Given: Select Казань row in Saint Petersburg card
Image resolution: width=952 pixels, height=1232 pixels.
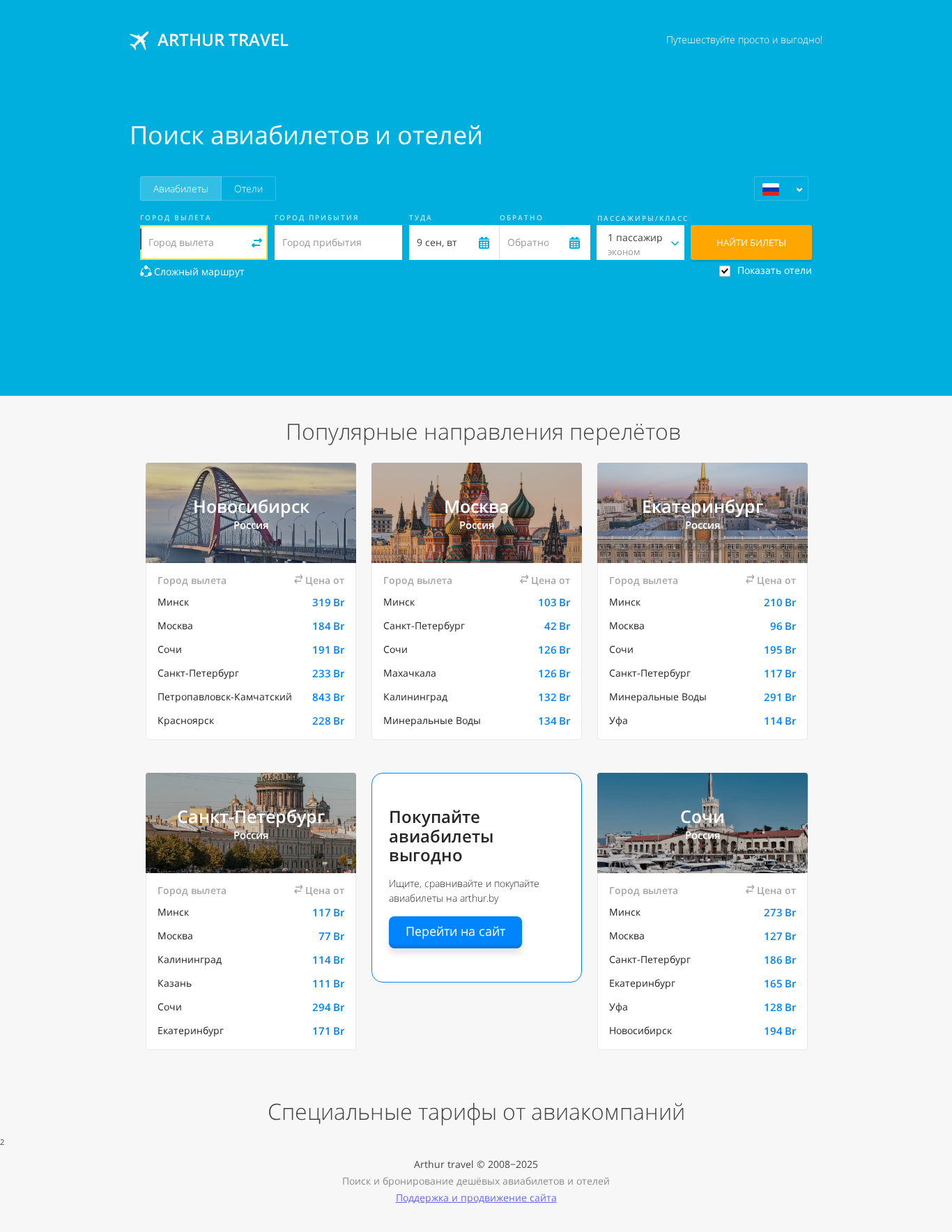Looking at the screenshot, I should [251, 983].
